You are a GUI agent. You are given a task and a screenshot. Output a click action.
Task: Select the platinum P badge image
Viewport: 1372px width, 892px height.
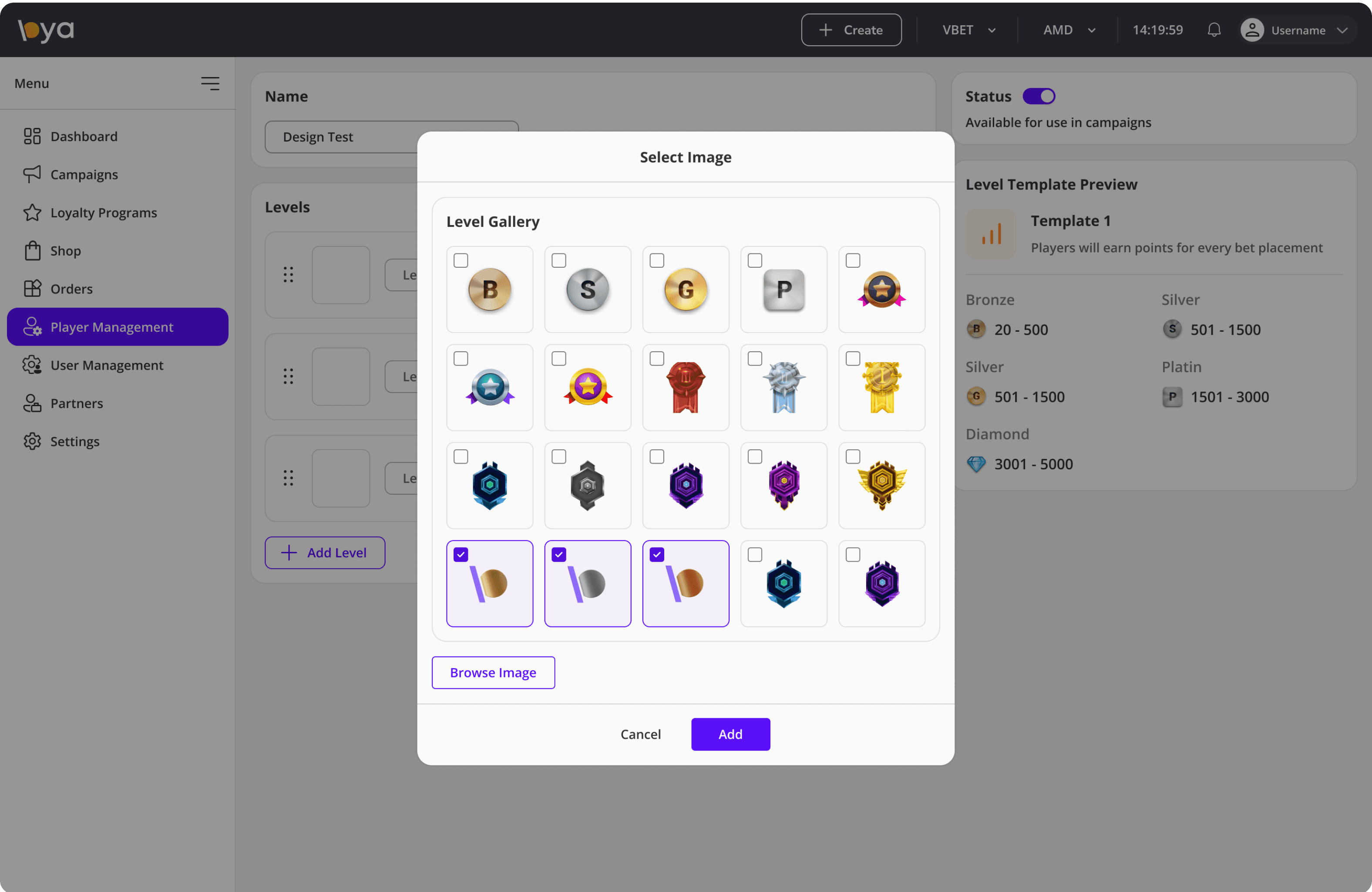pos(784,289)
